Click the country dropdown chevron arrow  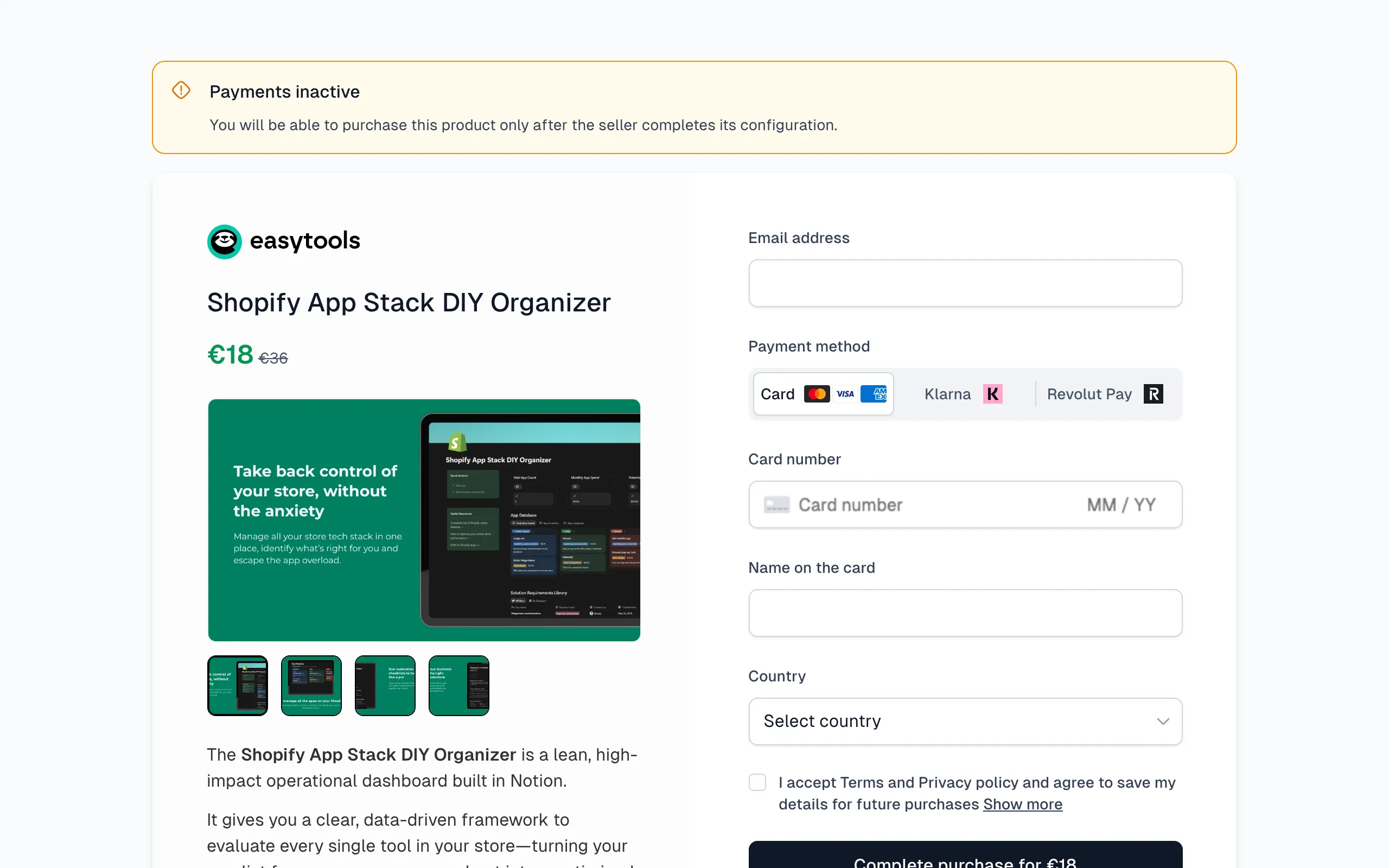pos(1163,722)
